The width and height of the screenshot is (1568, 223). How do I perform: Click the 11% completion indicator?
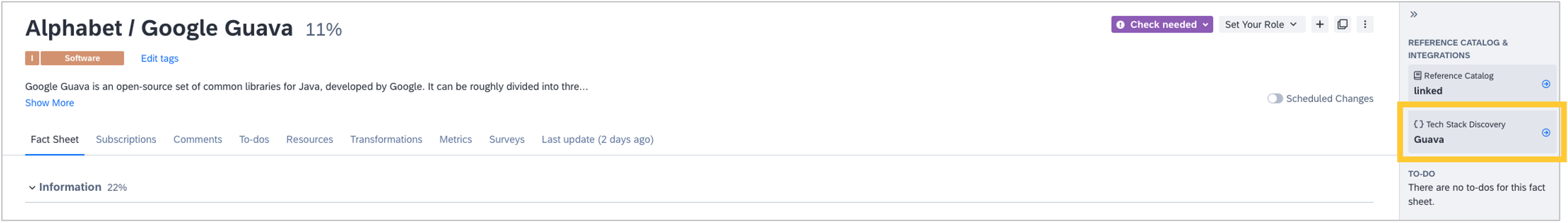tap(323, 29)
